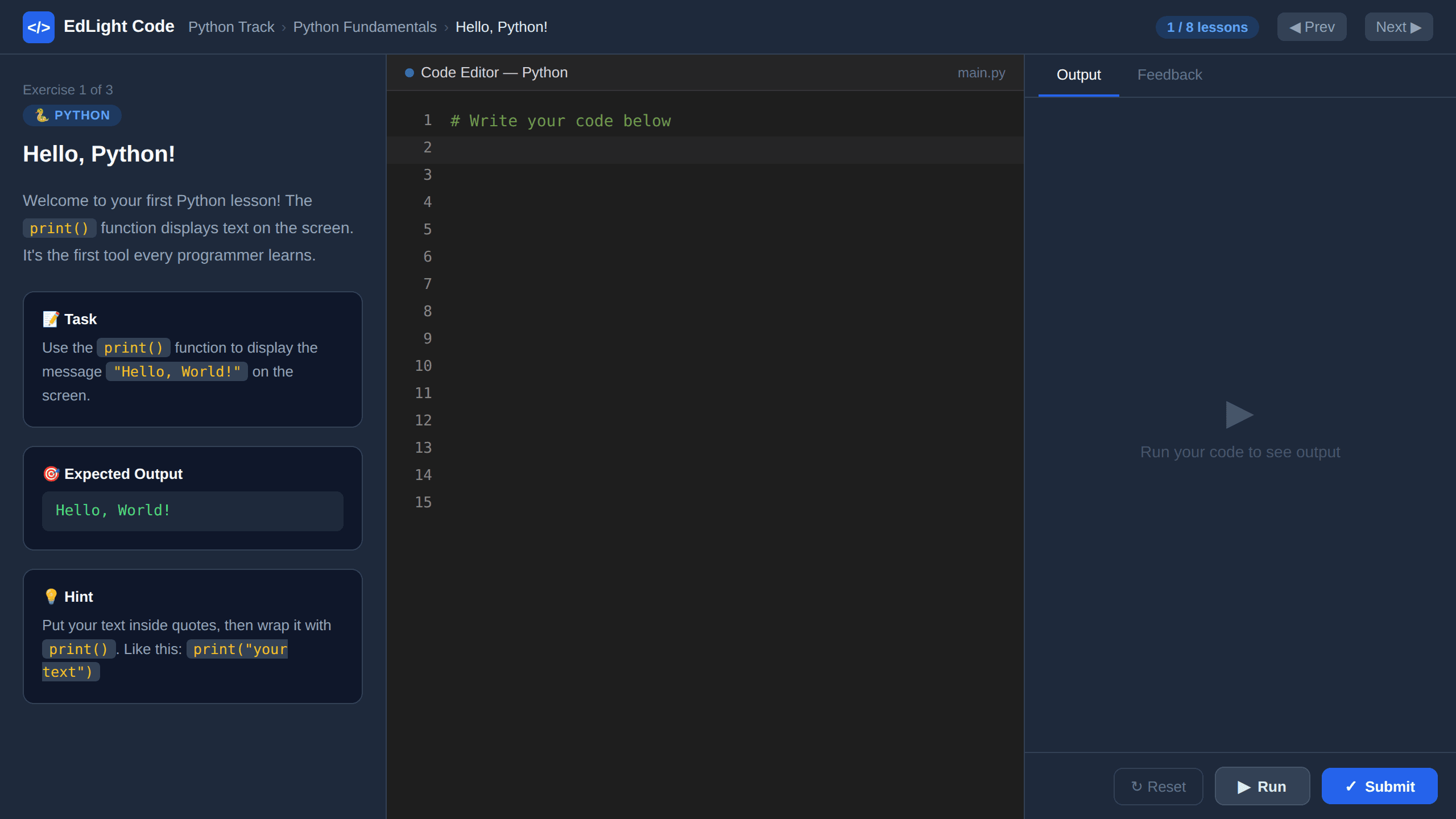The image size is (1456, 819).
Task: Click the Hello, World! expected output box
Action: pos(193,511)
